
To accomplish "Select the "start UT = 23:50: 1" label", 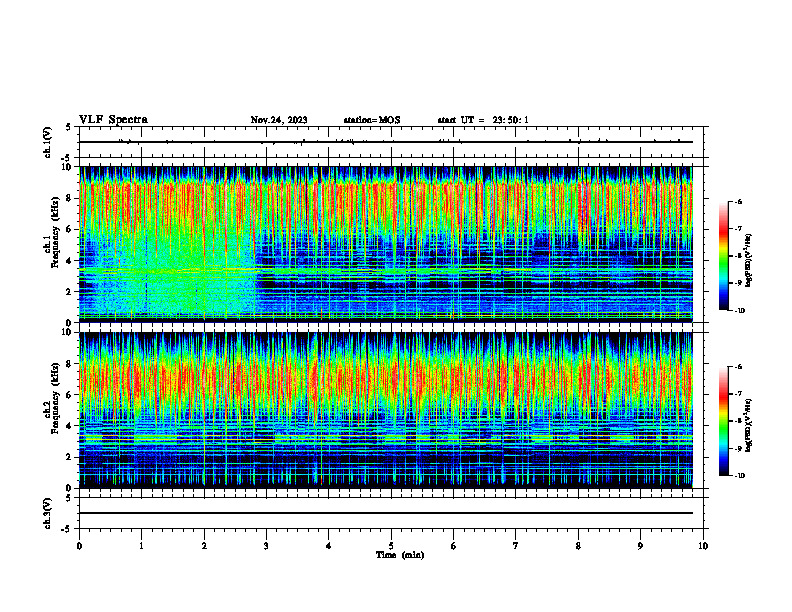I will point(483,120).
